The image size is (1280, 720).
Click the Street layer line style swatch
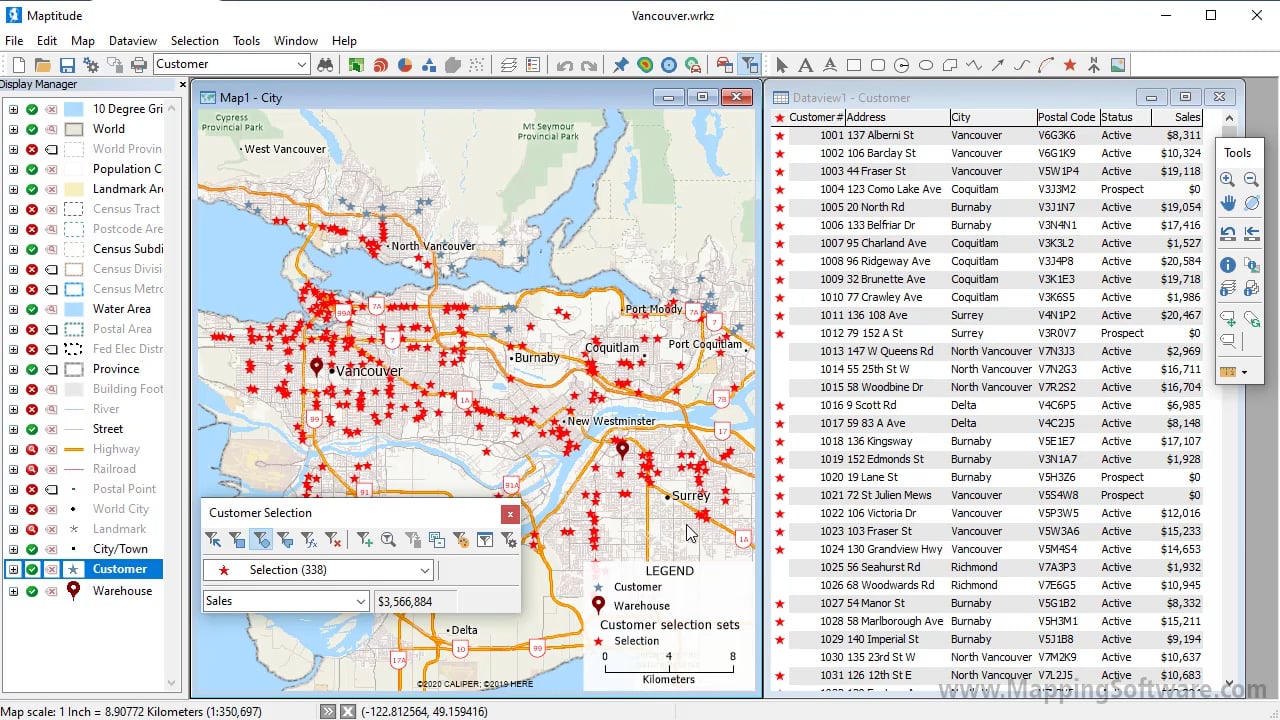(x=73, y=429)
